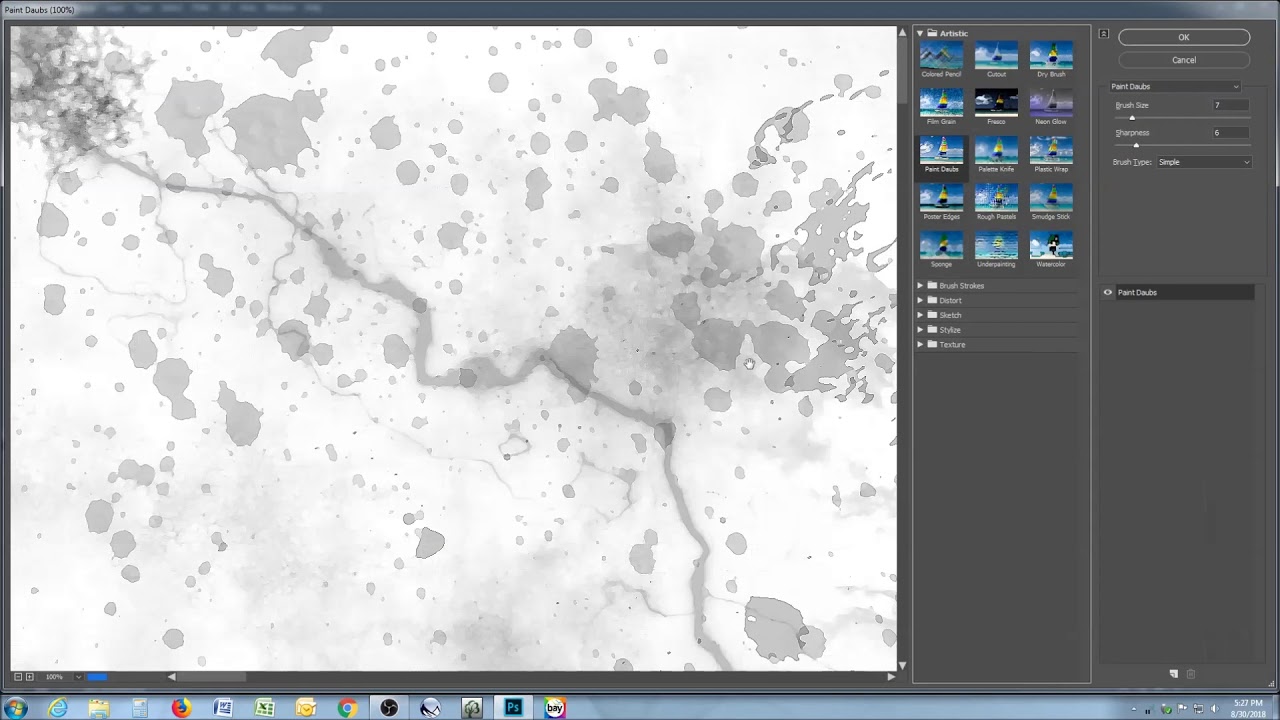
Task: Click preview horizontal scroll-left arrow
Action: (171, 677)
